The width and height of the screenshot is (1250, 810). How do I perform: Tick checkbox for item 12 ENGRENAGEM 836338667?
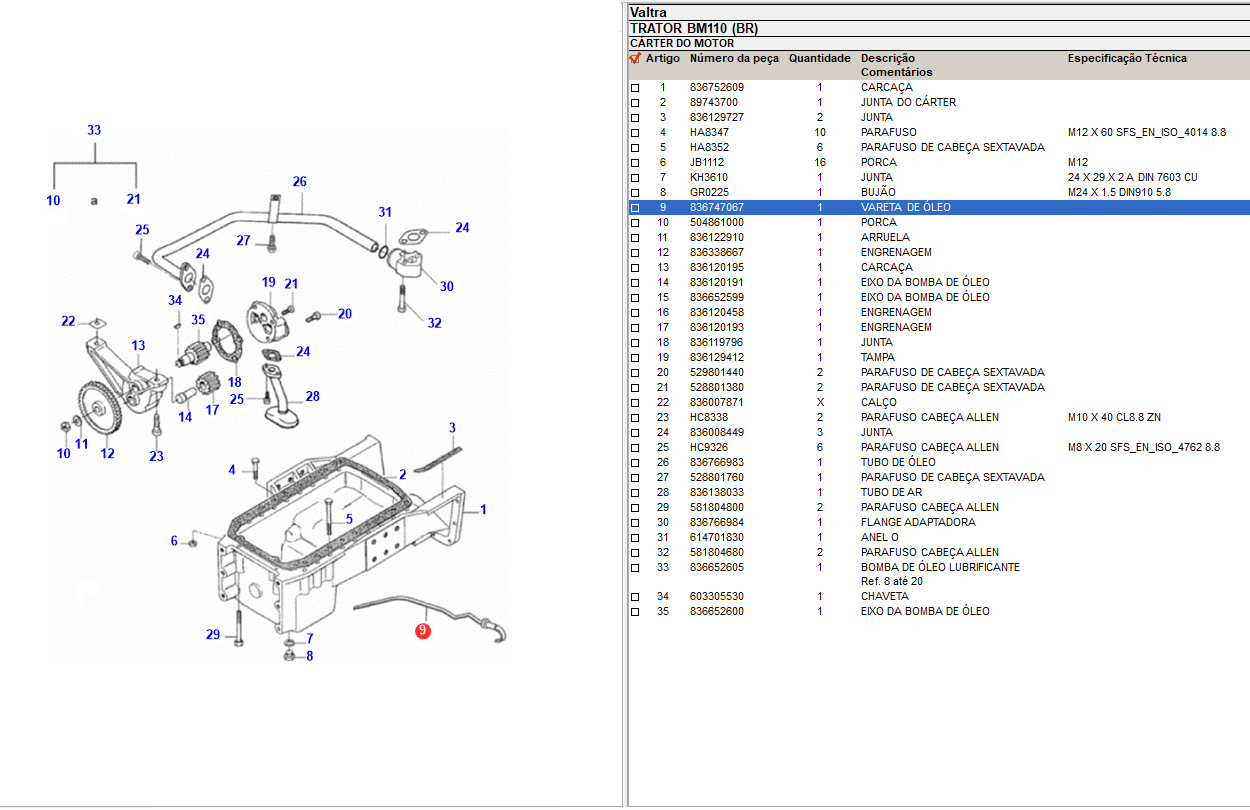[x=634, y=253]
